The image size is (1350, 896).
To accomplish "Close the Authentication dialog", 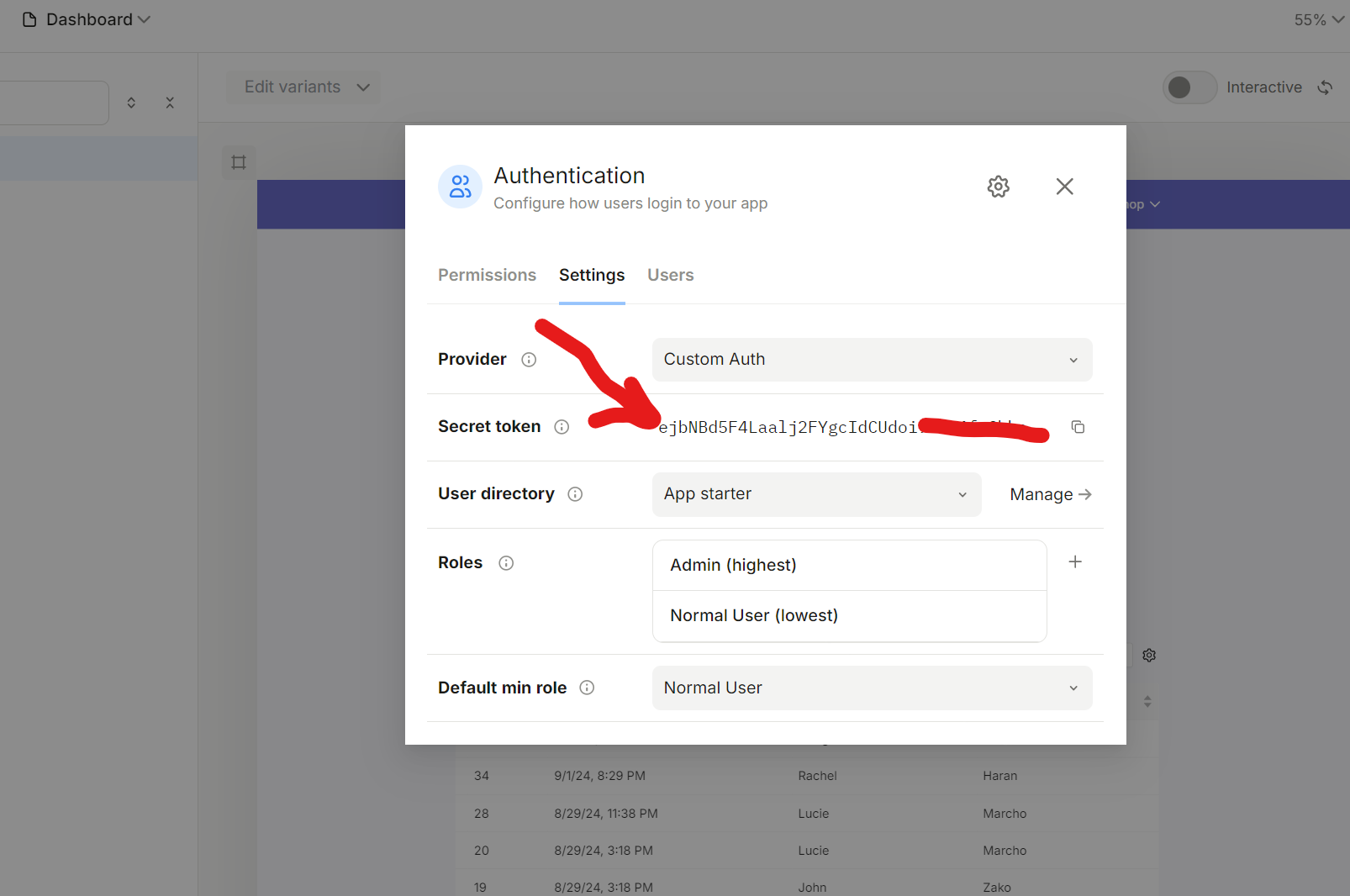I will pyautogui.click(x=1064, y=187).
